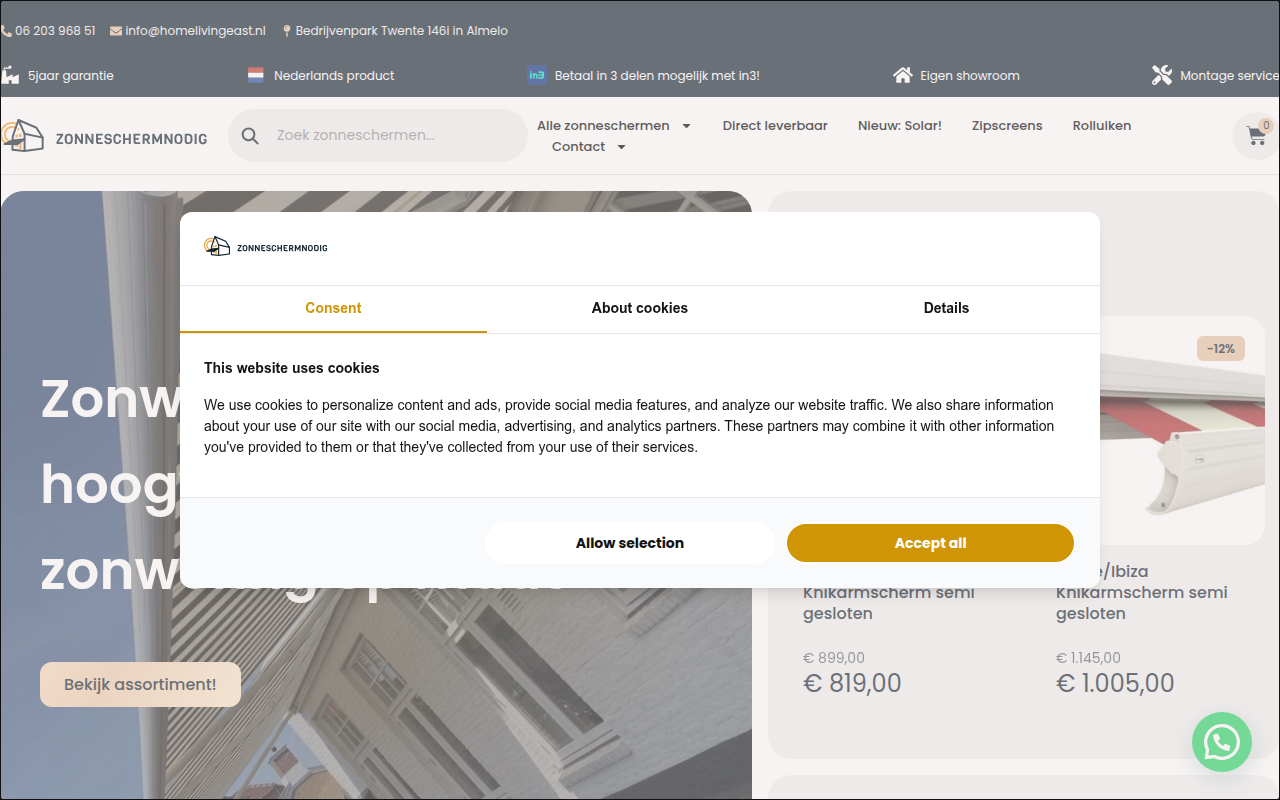Open WhatsApp chat bubble

point(1222,742)
